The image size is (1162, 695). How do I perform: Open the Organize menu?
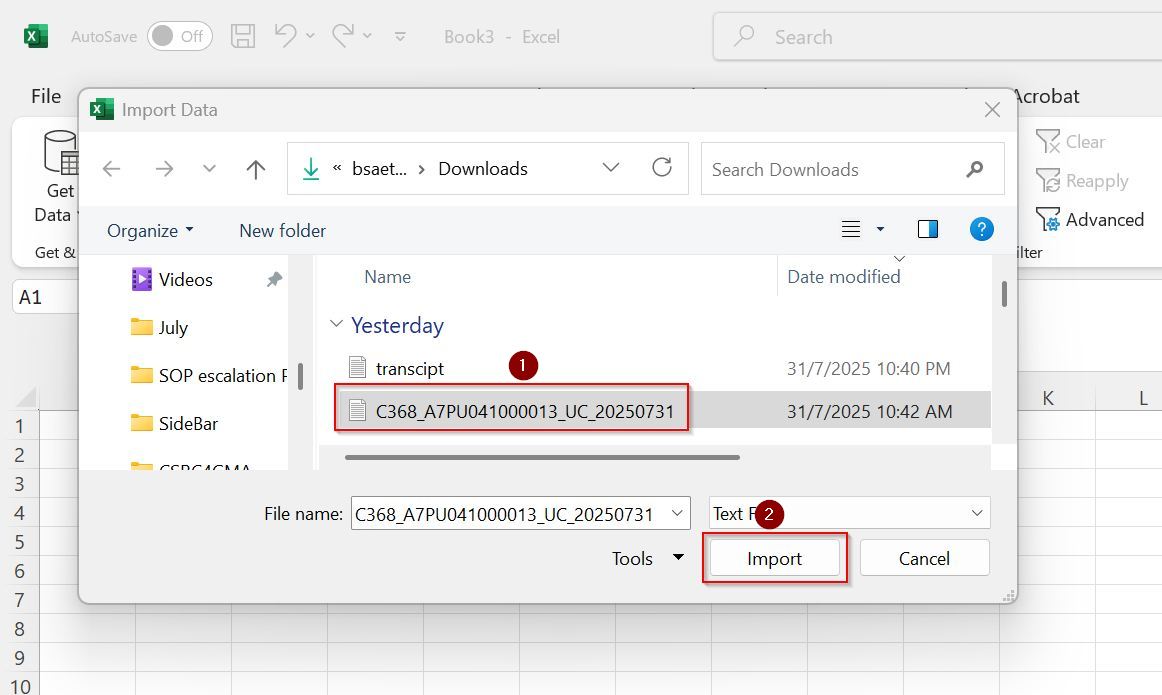tap(150, 231)
